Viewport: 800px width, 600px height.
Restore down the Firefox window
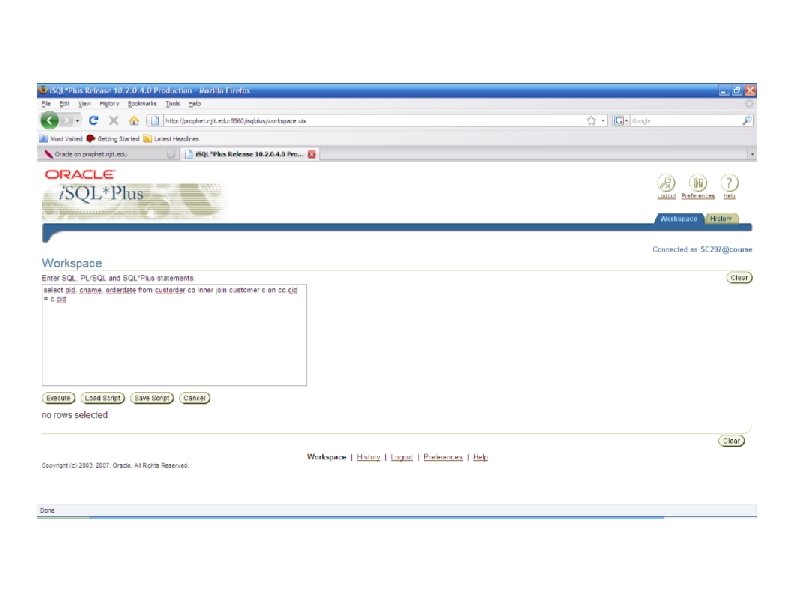(737, 91)
